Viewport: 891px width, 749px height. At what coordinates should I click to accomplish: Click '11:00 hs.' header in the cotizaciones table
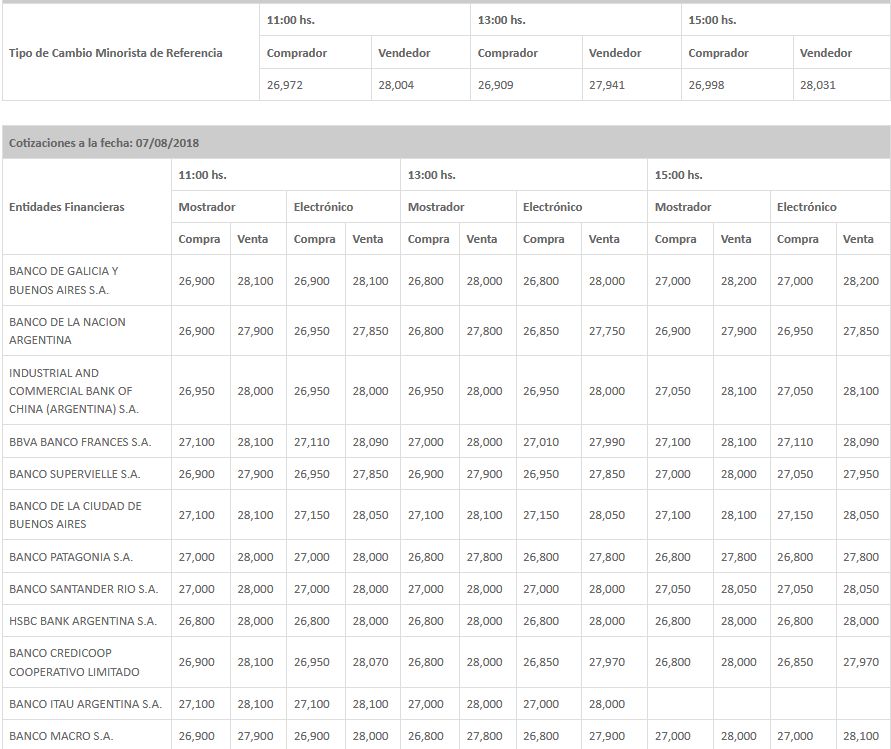[202, 175]
